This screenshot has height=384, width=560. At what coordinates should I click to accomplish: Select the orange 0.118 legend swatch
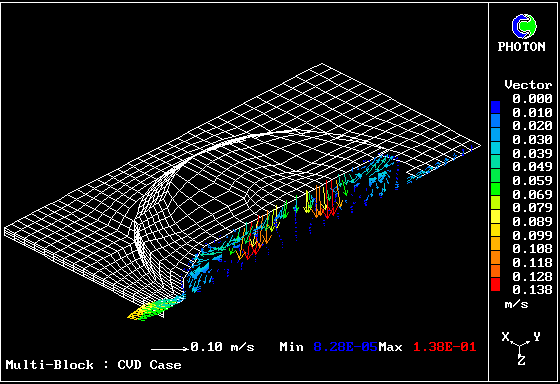495,257
